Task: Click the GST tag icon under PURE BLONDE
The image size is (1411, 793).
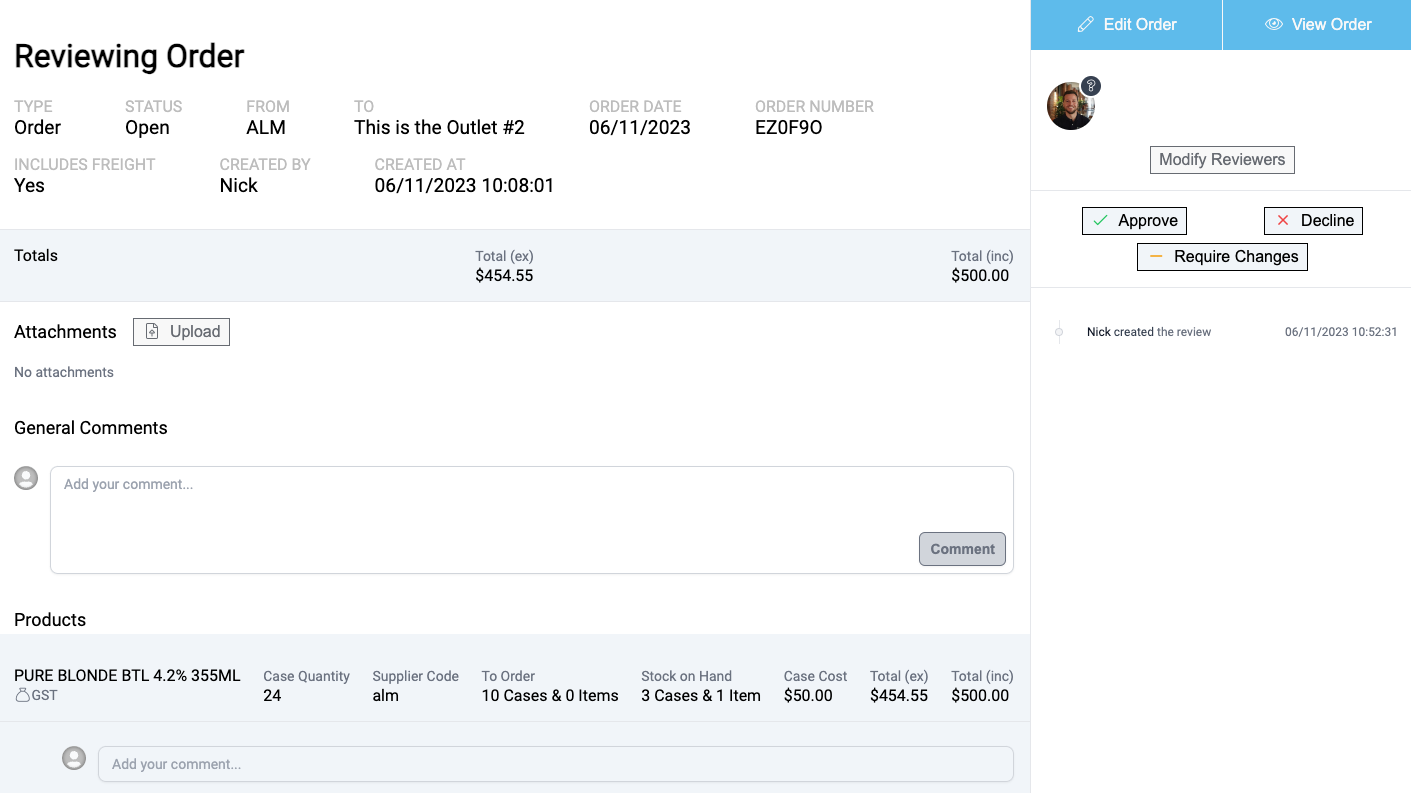Action: (x=21, y=695)
